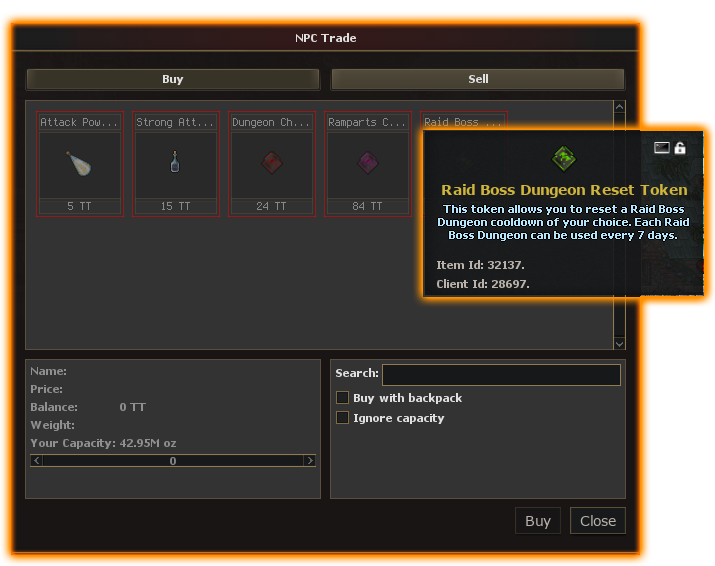715x566 pixels.
Task: Click the Attack Pow... item title
Action: coord(80,122)
